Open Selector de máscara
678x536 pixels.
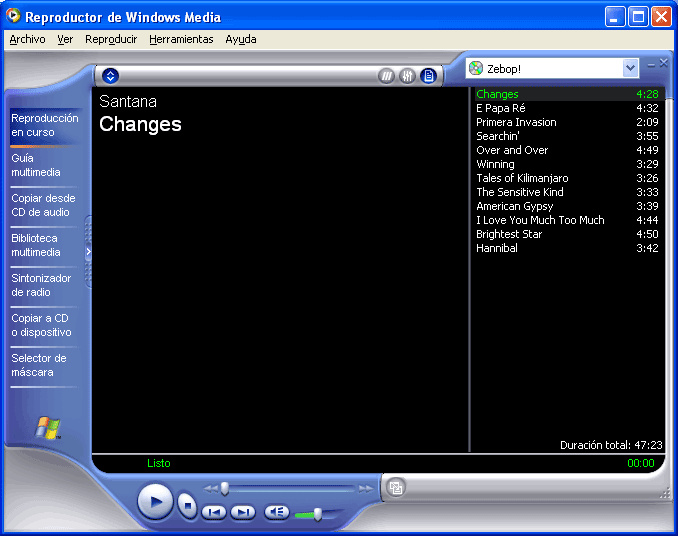[39, 365]
